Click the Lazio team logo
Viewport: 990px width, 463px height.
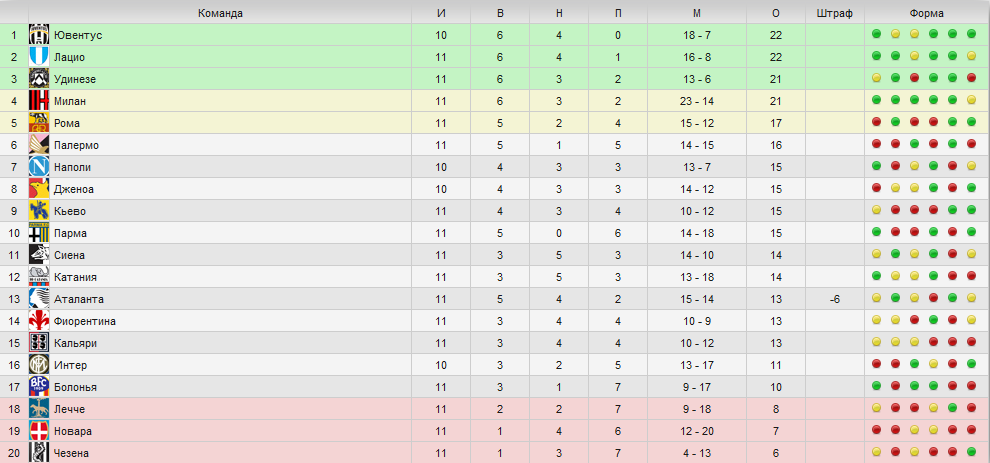click(x=39, y=57)
